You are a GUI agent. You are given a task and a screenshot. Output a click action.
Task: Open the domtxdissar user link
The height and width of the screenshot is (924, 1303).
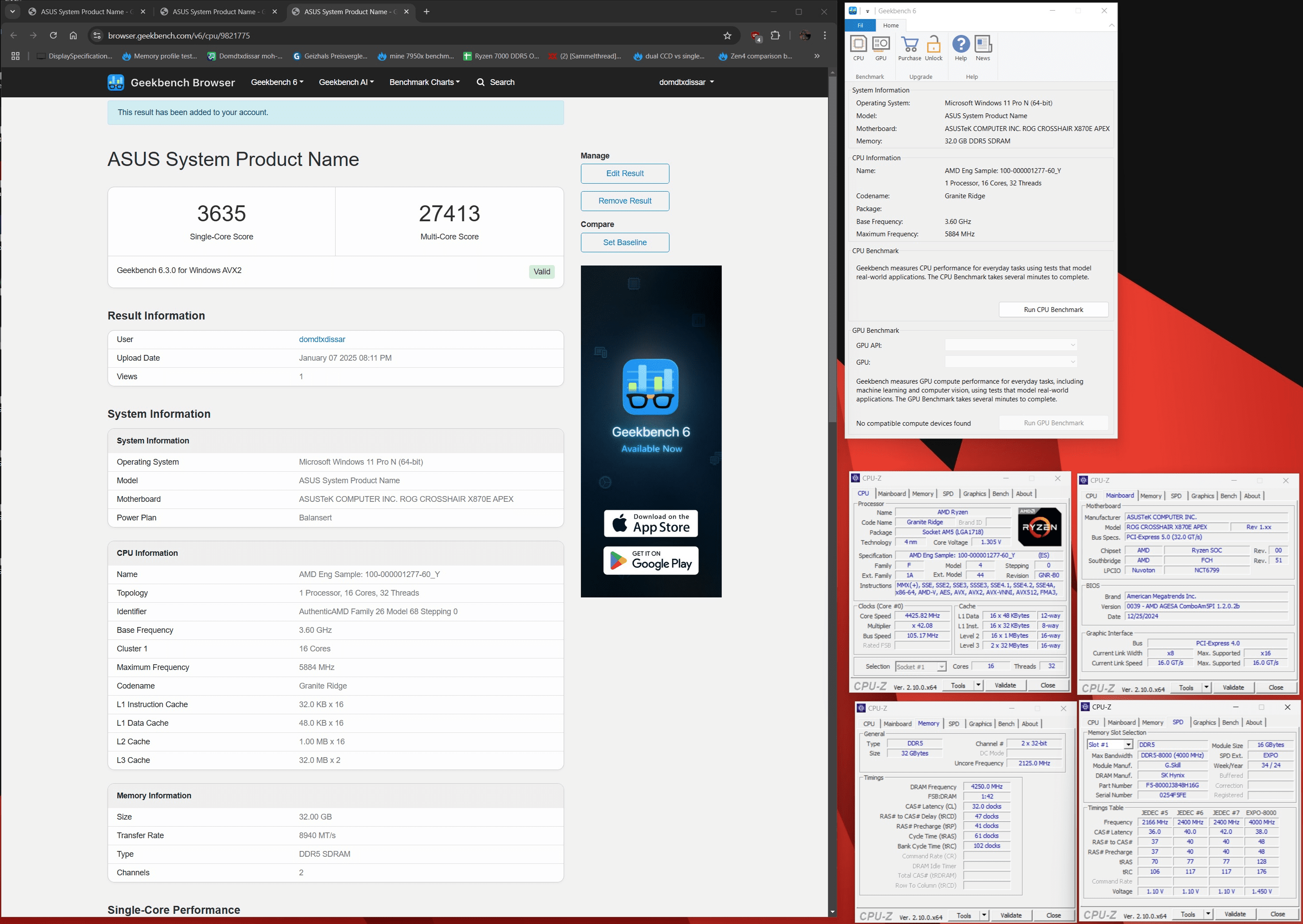[321, 339]
